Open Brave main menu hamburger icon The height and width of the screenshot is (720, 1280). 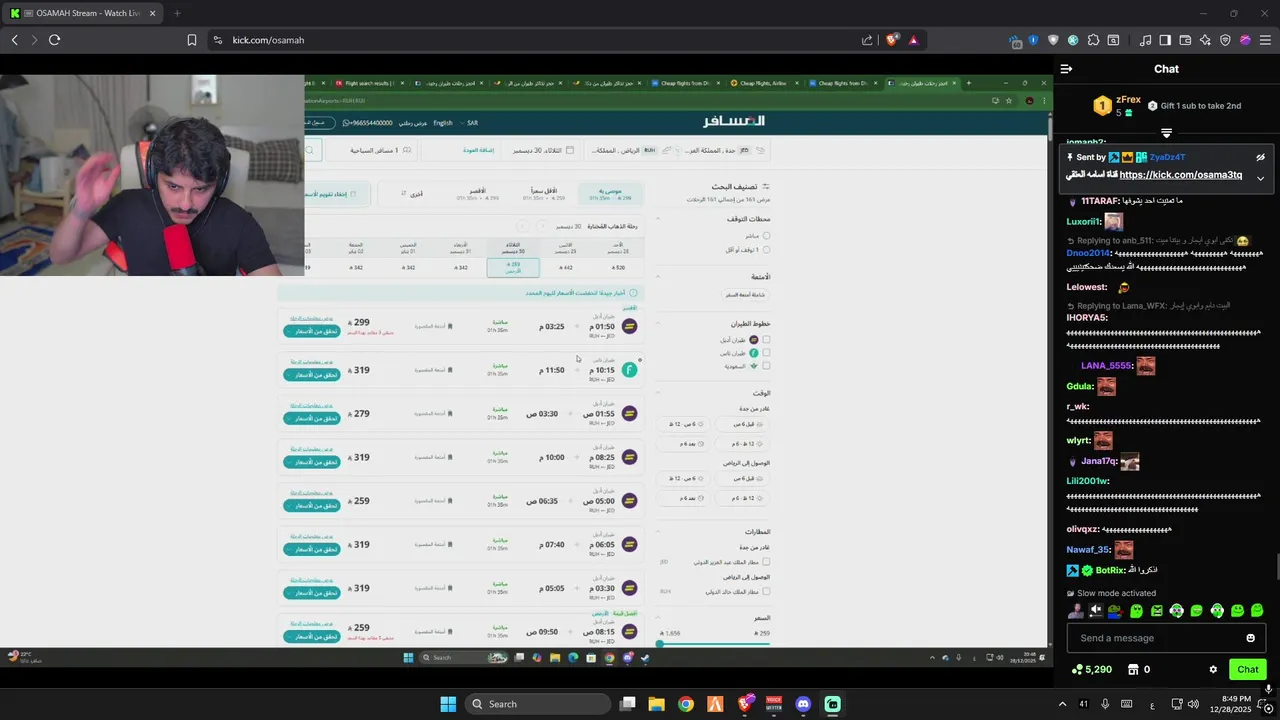point(1266,40)
